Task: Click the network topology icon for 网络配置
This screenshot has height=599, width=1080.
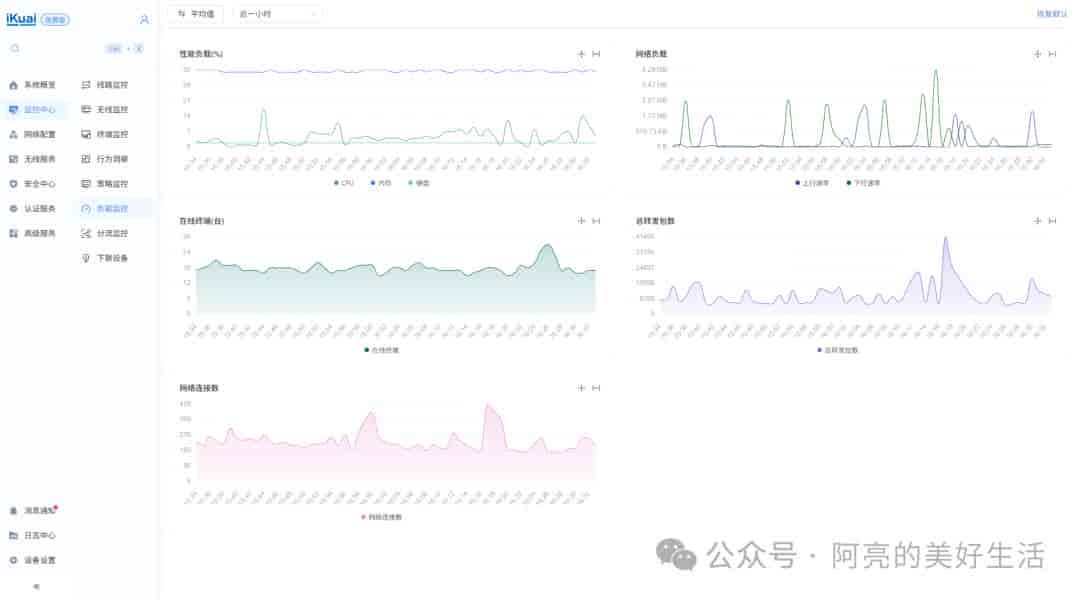Action: [x=13, y=134]
